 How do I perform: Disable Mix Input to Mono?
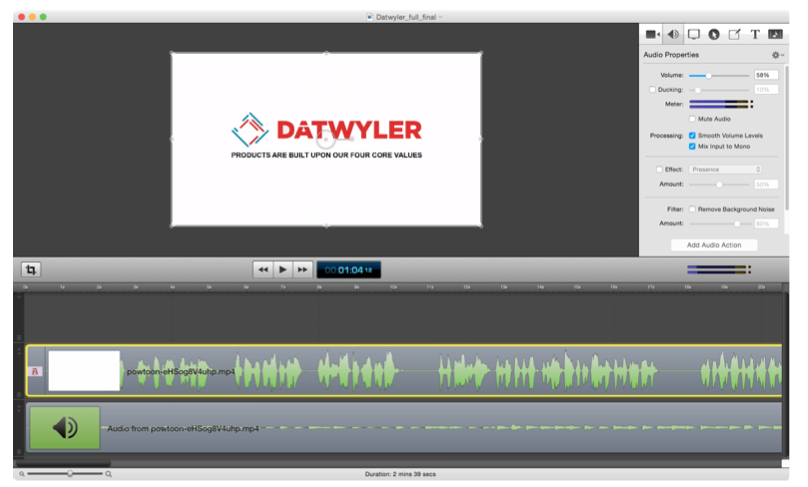[693, 146]
